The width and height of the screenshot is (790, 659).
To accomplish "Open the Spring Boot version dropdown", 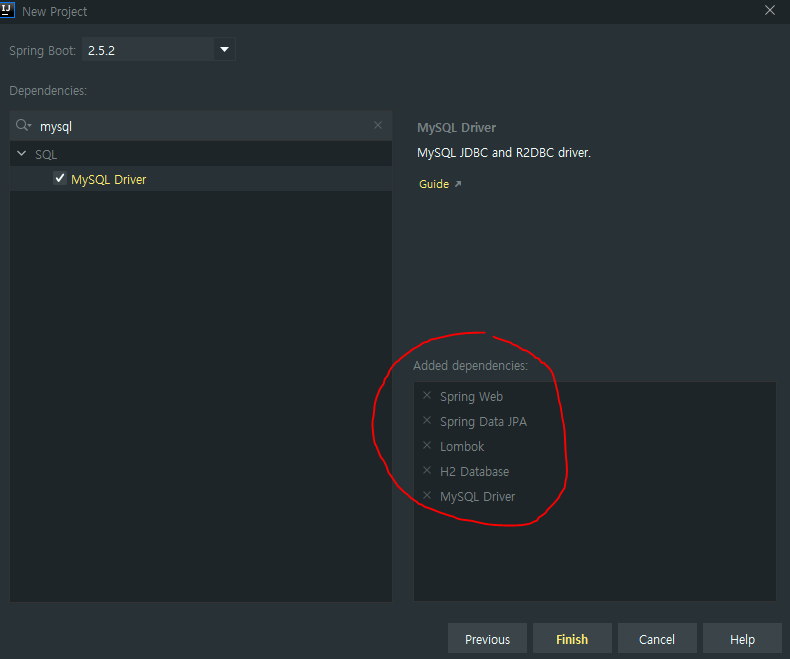I will pos(225,49).
